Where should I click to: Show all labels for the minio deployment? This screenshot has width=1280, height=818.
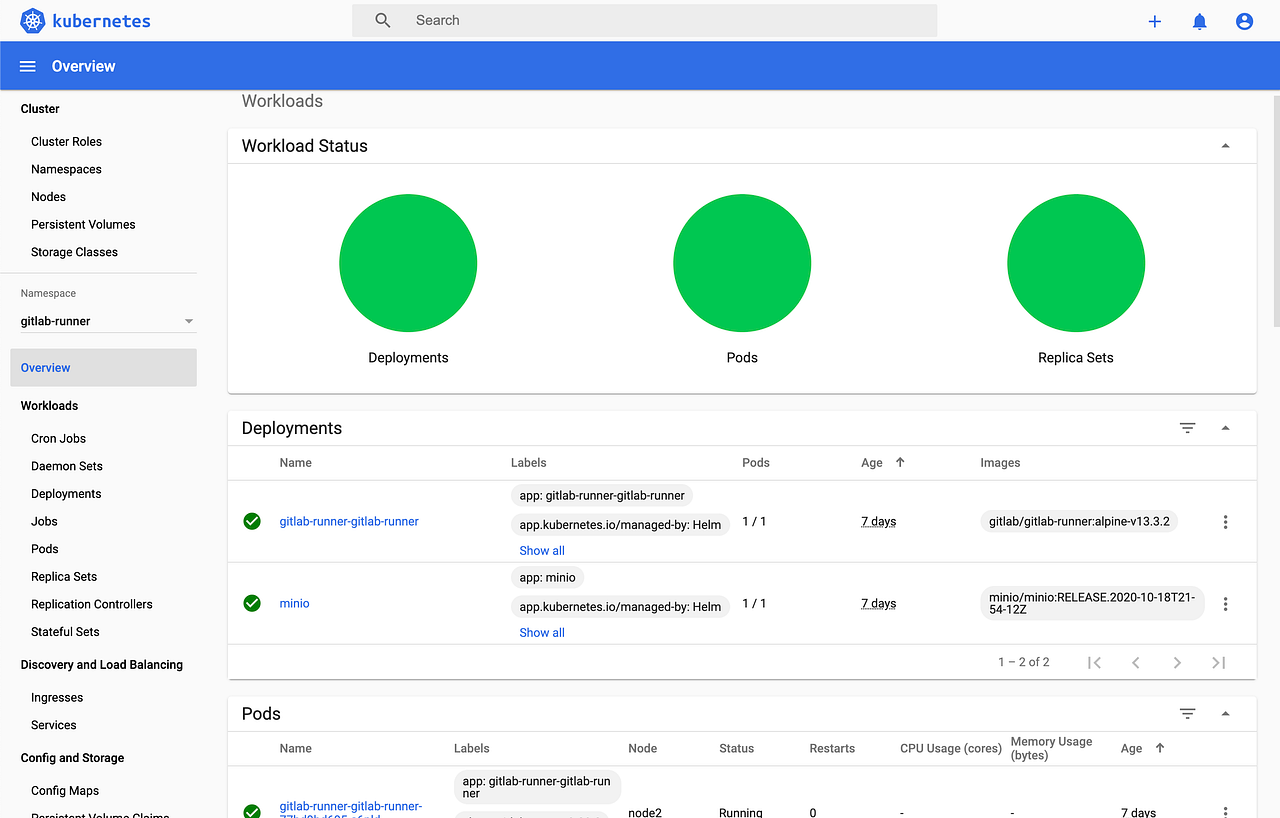(x=541, y=632)
